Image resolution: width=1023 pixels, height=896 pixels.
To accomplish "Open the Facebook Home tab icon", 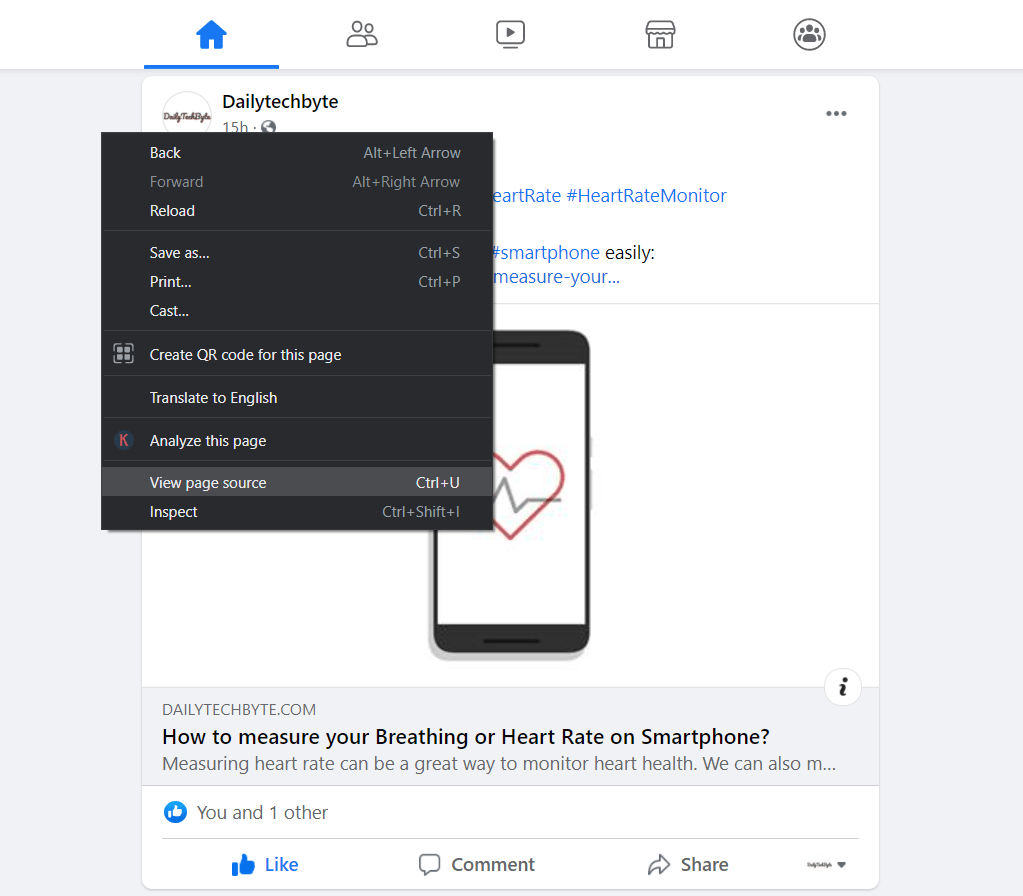I will tap(211, 33).
